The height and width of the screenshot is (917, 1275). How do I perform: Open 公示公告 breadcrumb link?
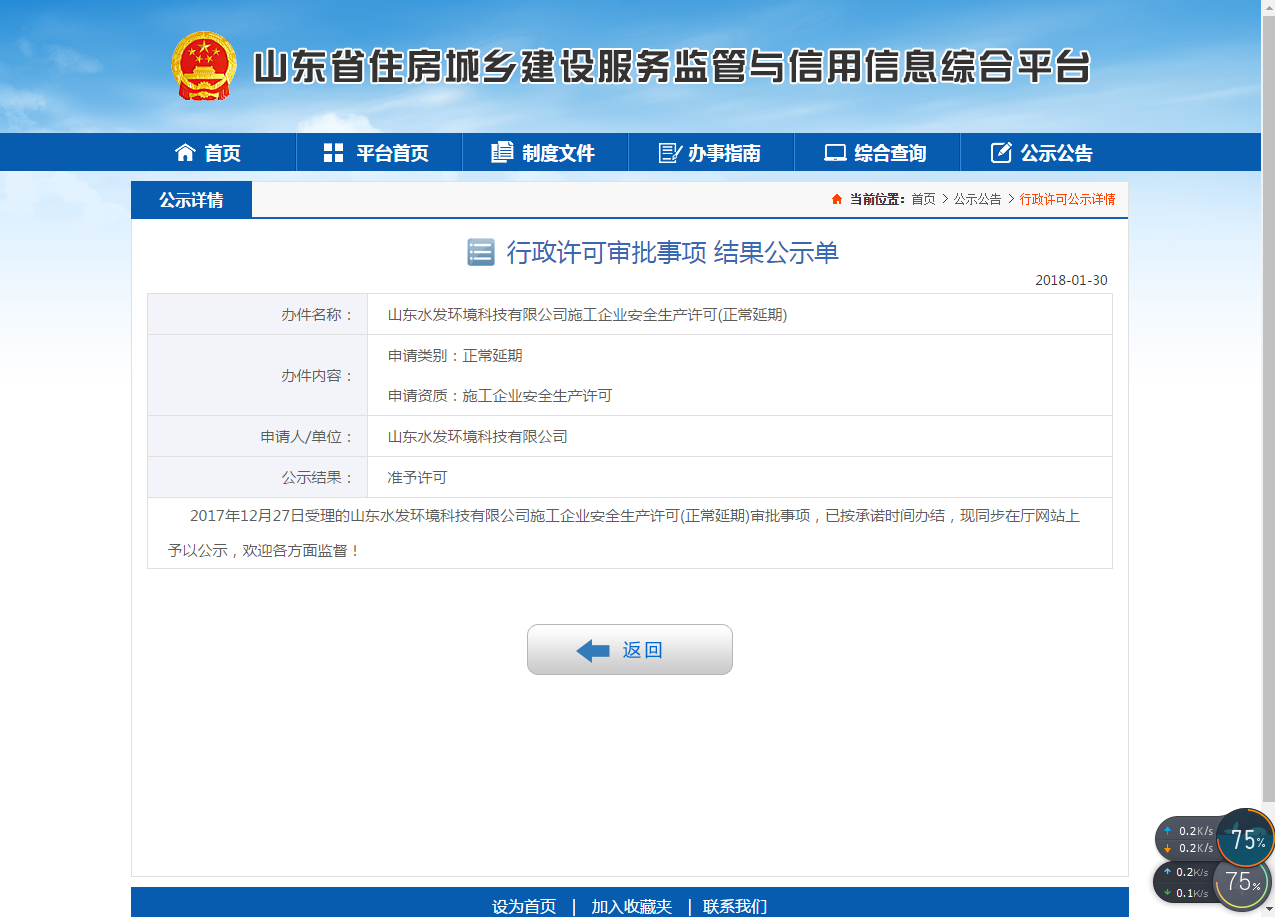tap(977, 199)
